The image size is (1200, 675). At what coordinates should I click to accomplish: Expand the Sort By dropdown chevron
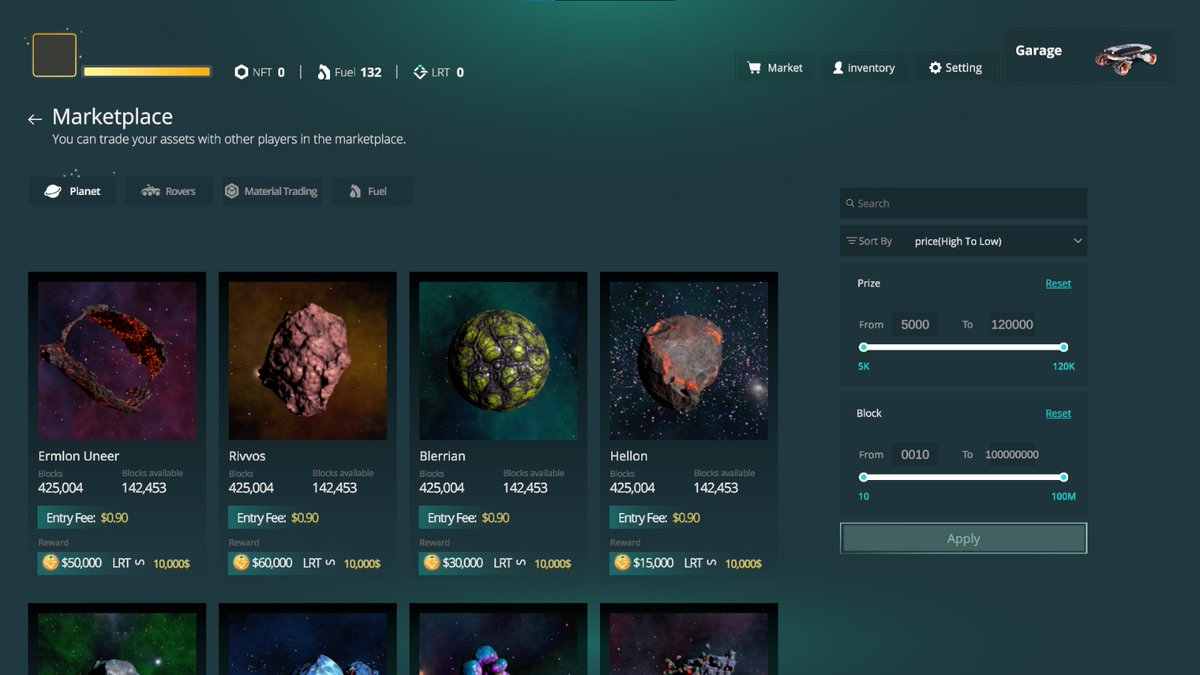[1078, 241]
